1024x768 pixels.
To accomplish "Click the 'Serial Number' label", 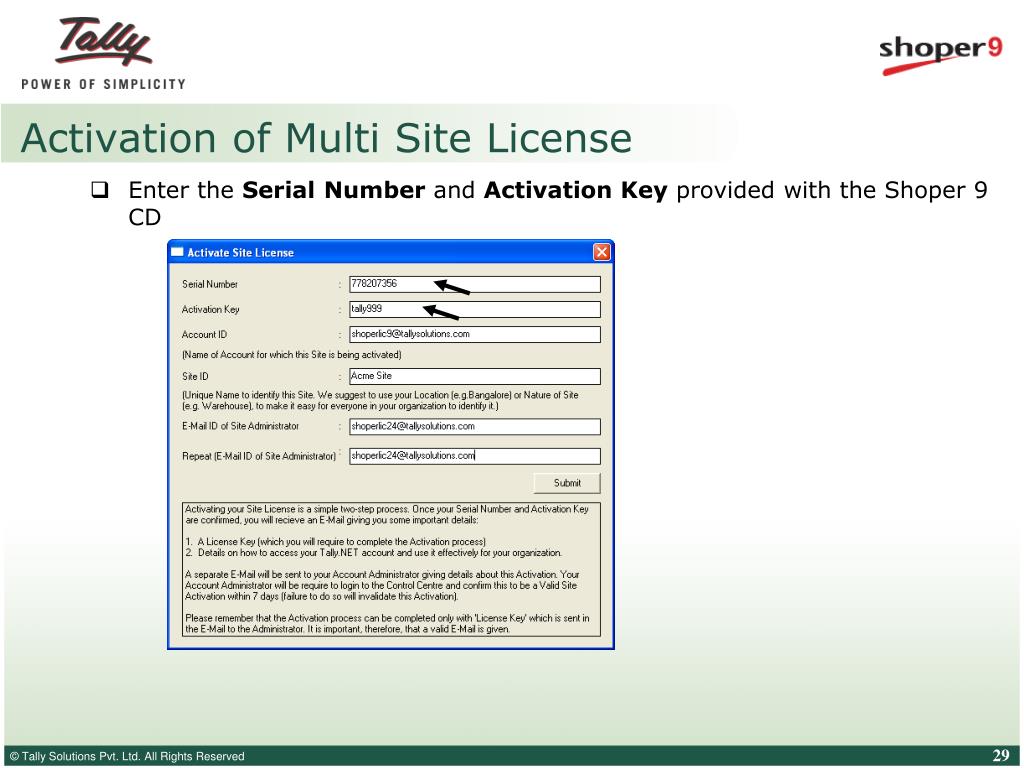I will coord(210,284).
